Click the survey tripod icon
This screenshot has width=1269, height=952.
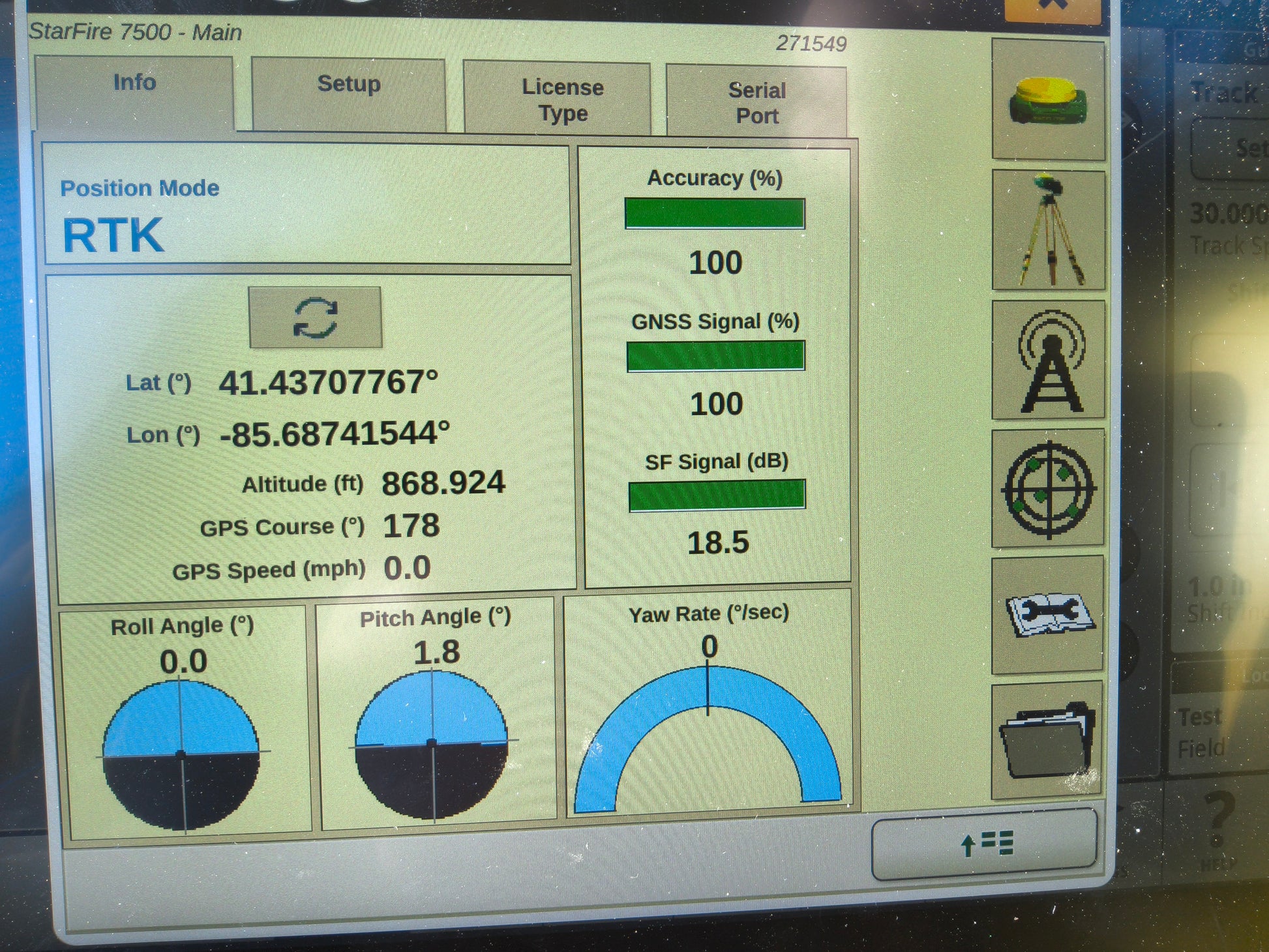[x=1047, y=230]
